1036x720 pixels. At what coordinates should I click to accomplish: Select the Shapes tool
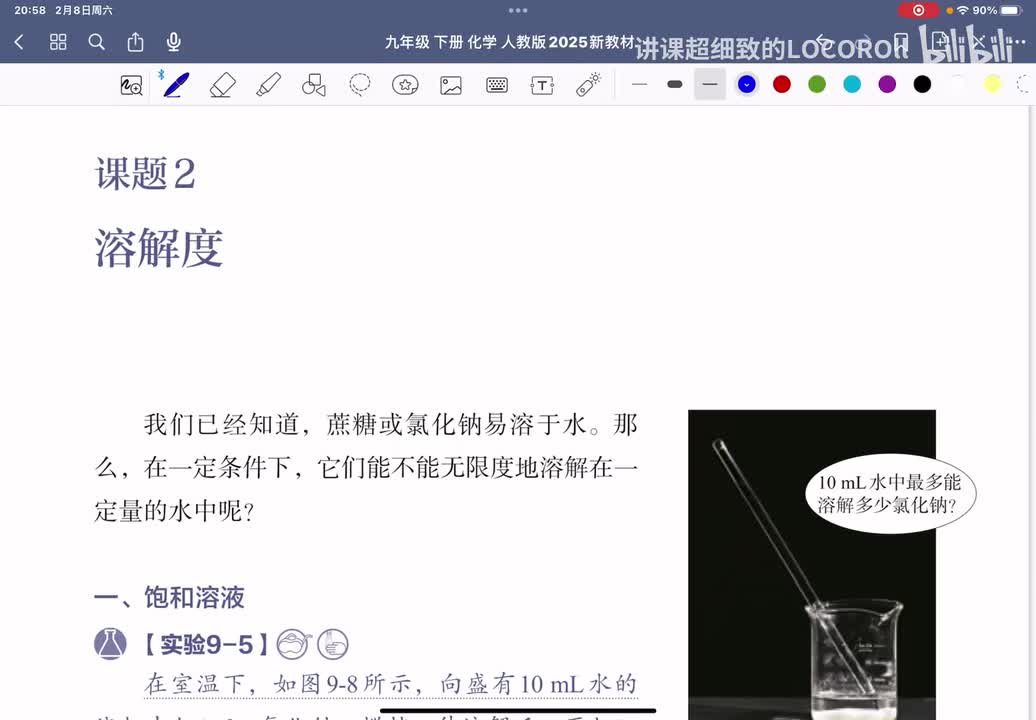tap(314, 85)
